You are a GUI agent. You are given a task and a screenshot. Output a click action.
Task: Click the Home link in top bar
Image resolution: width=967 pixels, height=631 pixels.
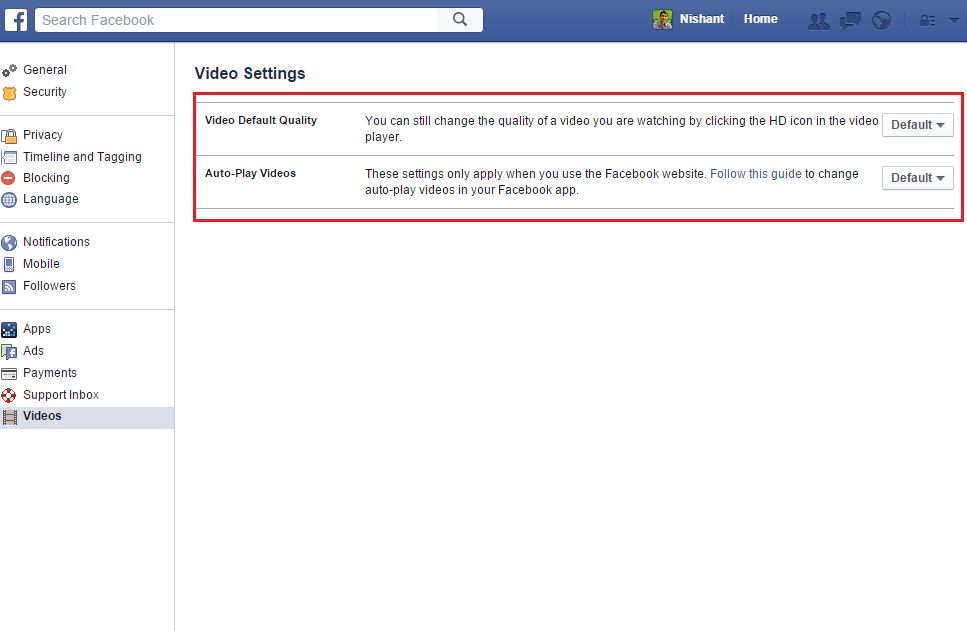pyautogui.click(x=760, y=19)
